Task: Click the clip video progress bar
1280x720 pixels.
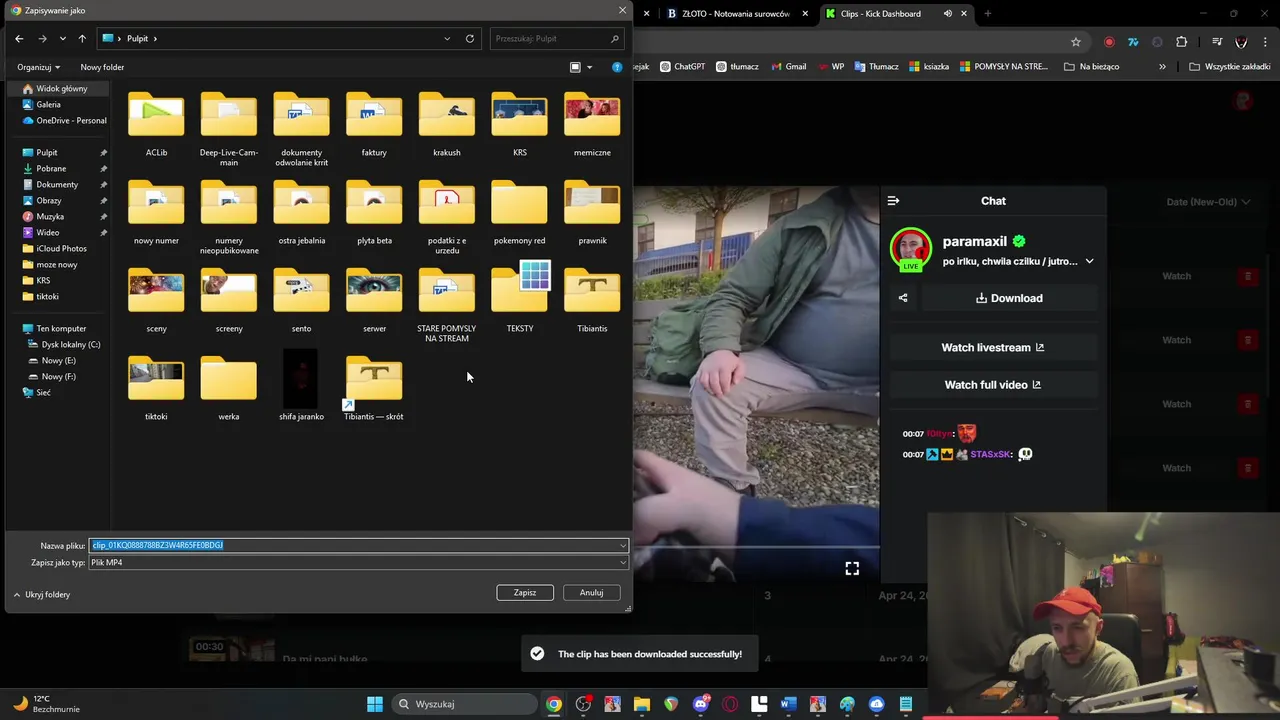Action: coord(756,547)
